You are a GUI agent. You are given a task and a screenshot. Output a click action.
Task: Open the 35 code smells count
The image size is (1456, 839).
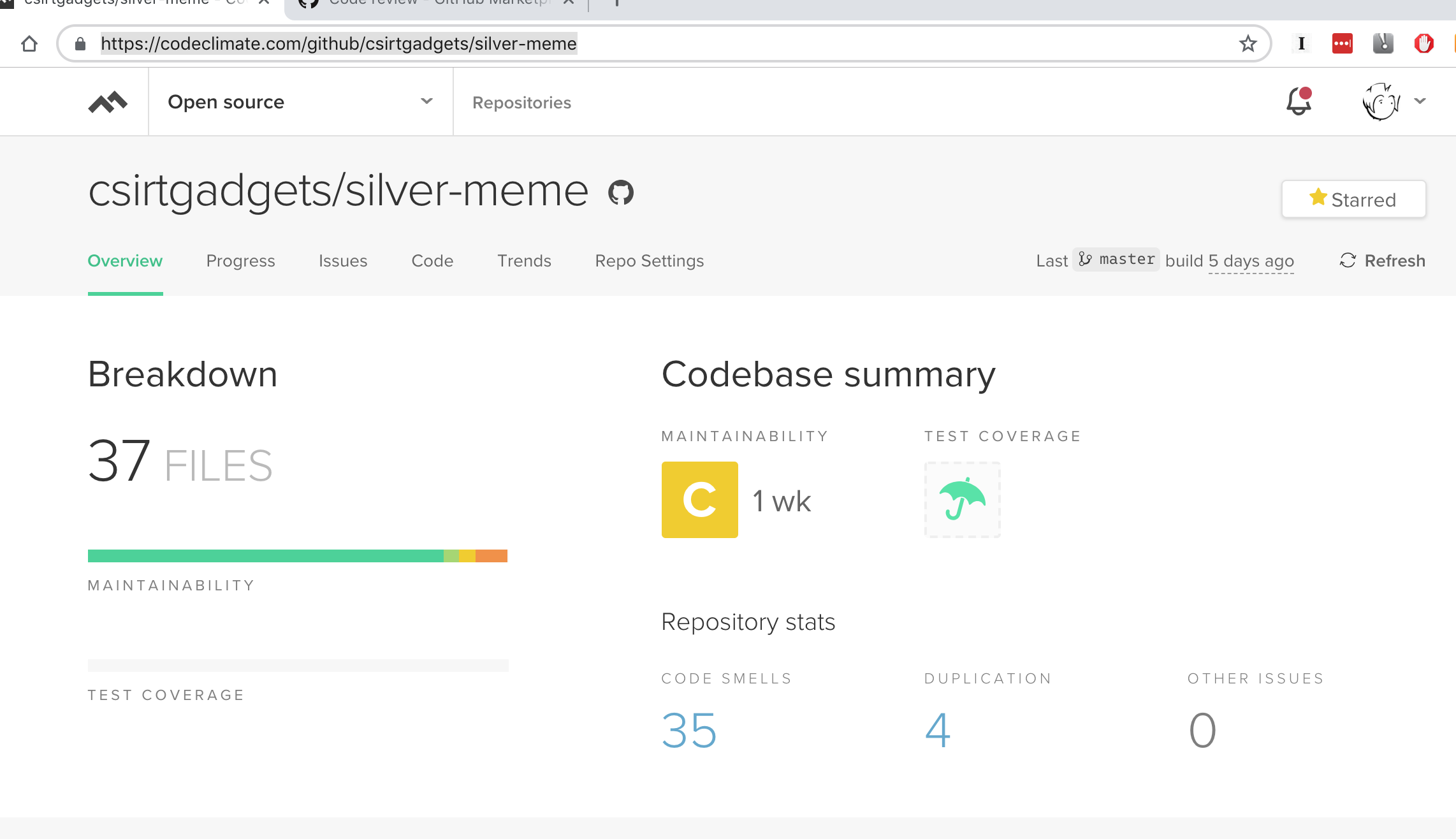click(x=689, y=730)
